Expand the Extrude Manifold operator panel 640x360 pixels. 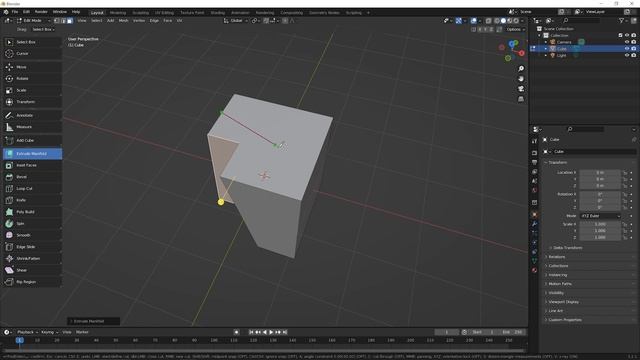click(x=93, y=321)
